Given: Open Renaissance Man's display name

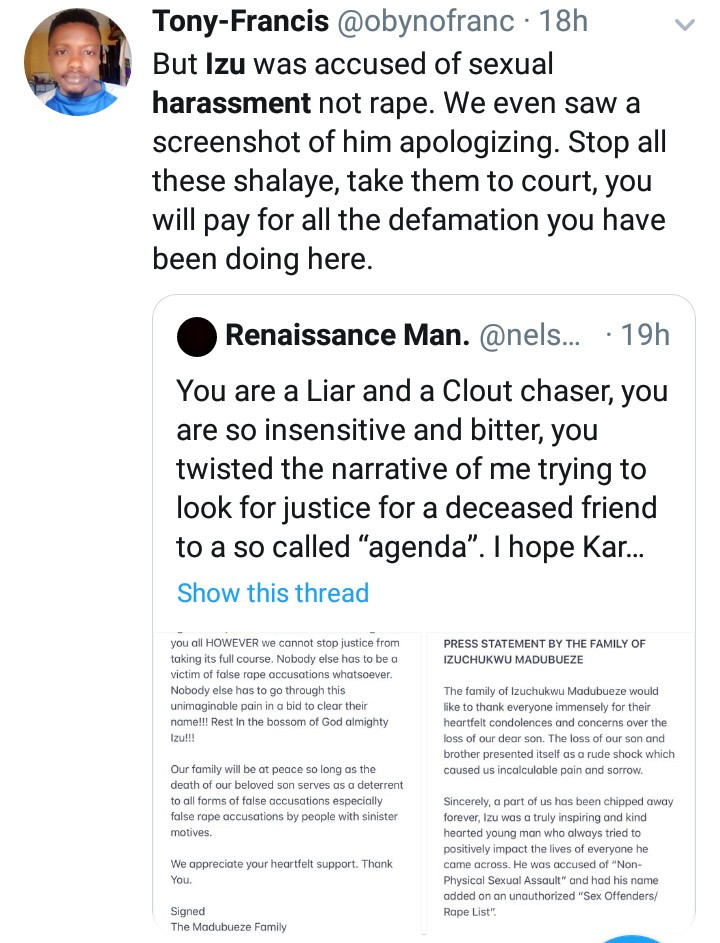Looking at the screenshot, I should coord(347,335).
